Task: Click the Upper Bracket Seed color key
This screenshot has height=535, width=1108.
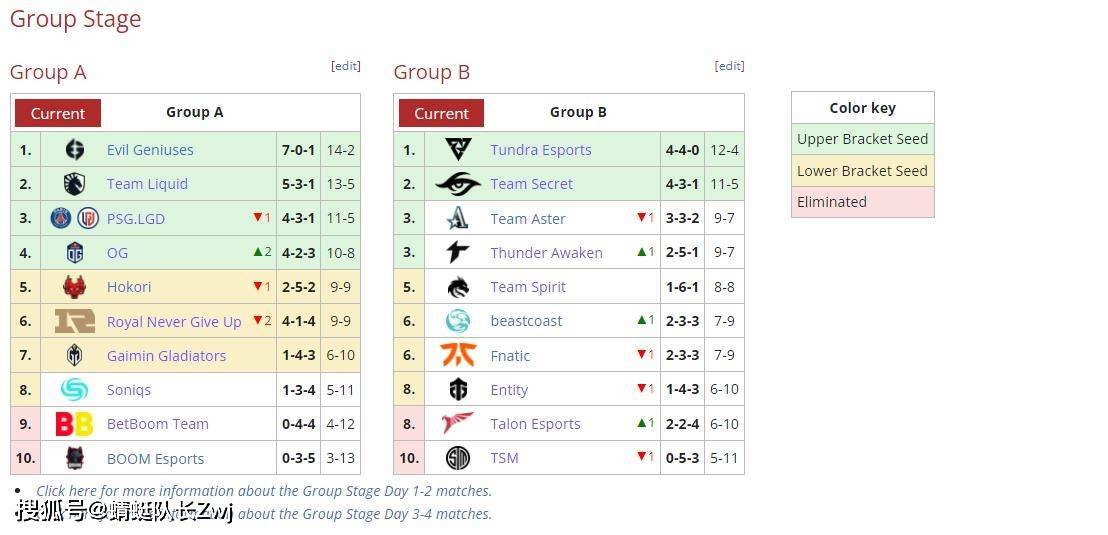Action: [x=863, y=139]
